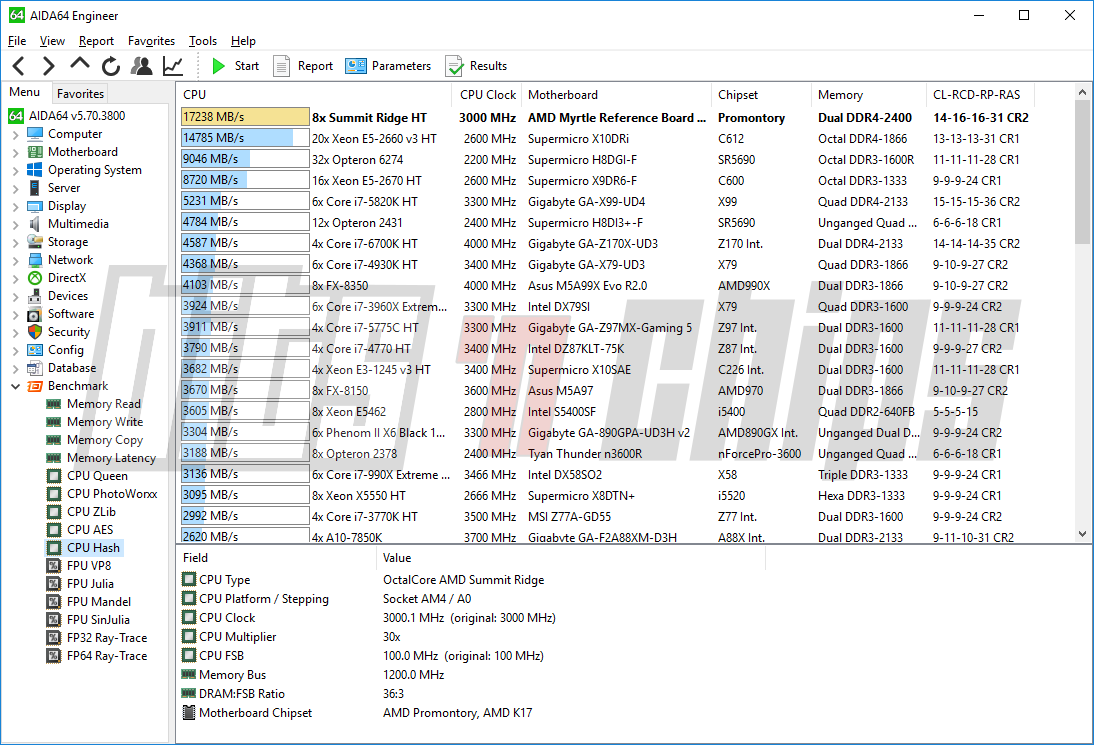This screenshot has height=745, width=1094.
Task: Click the results list vertical scrollbar thumb
Action: [1082, 172]
